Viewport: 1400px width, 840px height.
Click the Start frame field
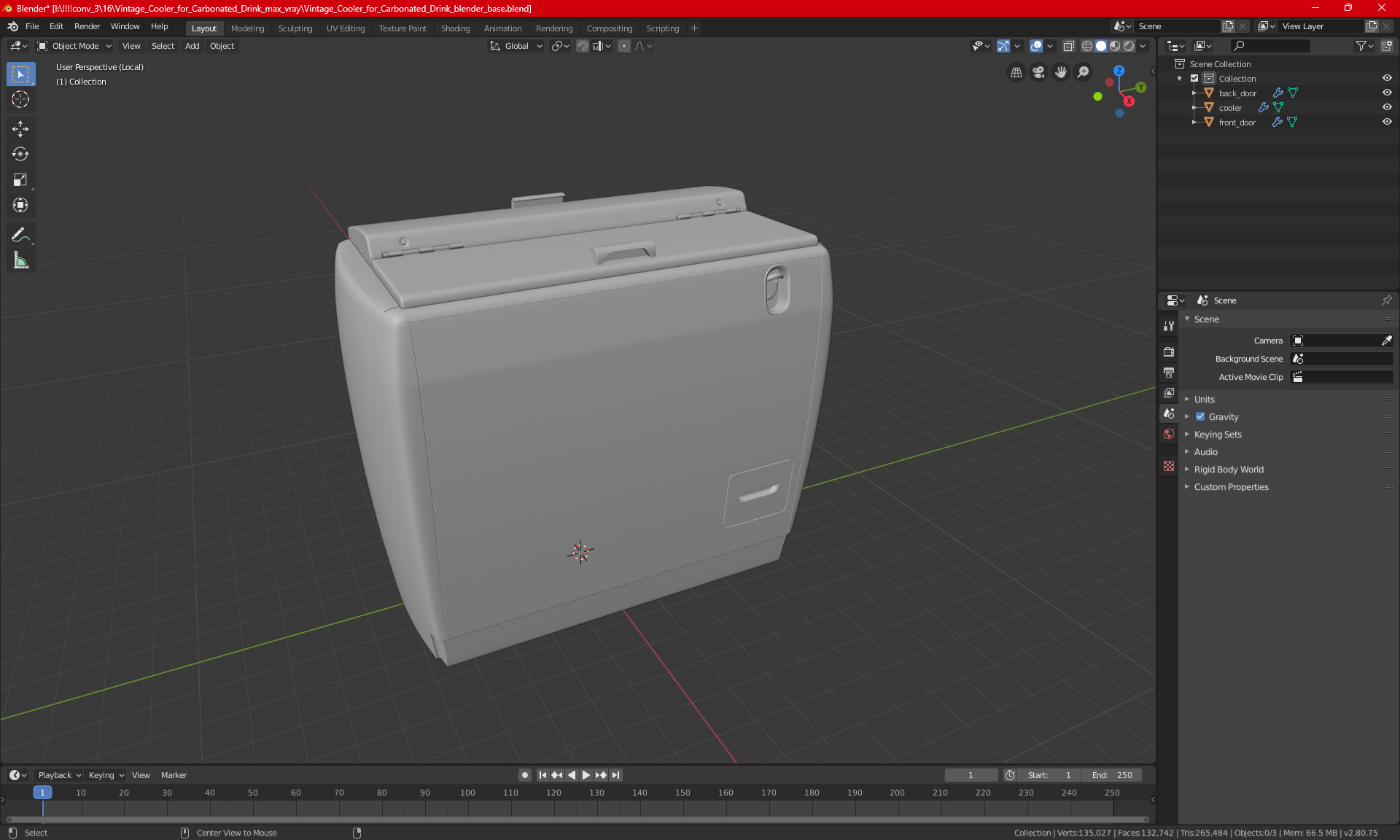(x=1049, y=775)
